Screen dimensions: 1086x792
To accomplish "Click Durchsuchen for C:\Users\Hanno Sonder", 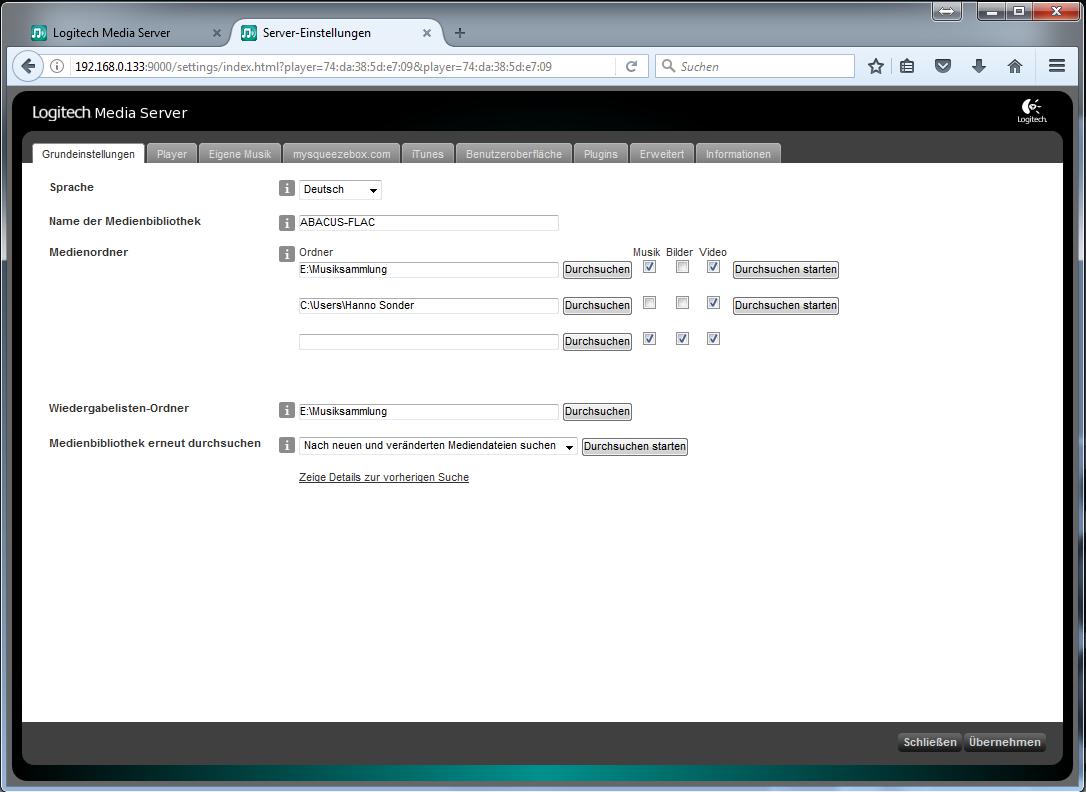I will tap(597, 305).
